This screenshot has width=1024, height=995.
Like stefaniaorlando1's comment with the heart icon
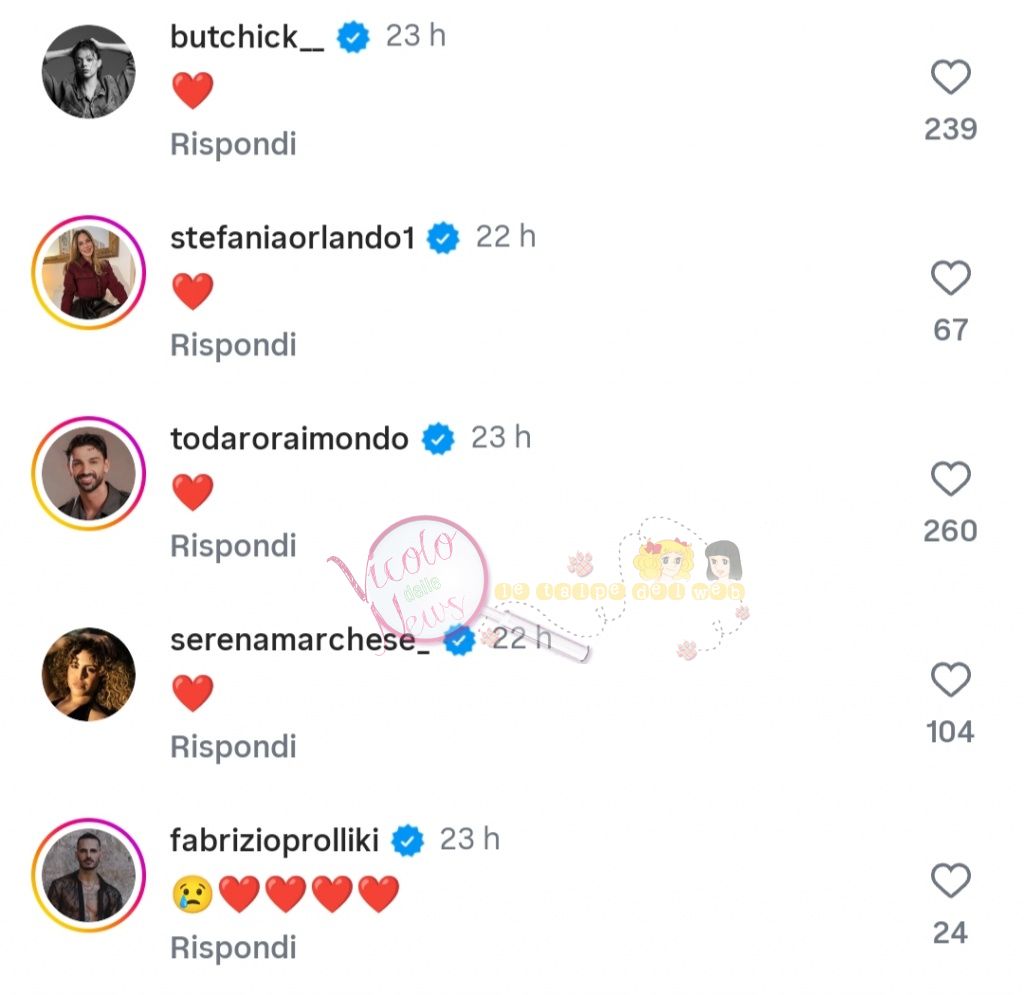point(950,278)
